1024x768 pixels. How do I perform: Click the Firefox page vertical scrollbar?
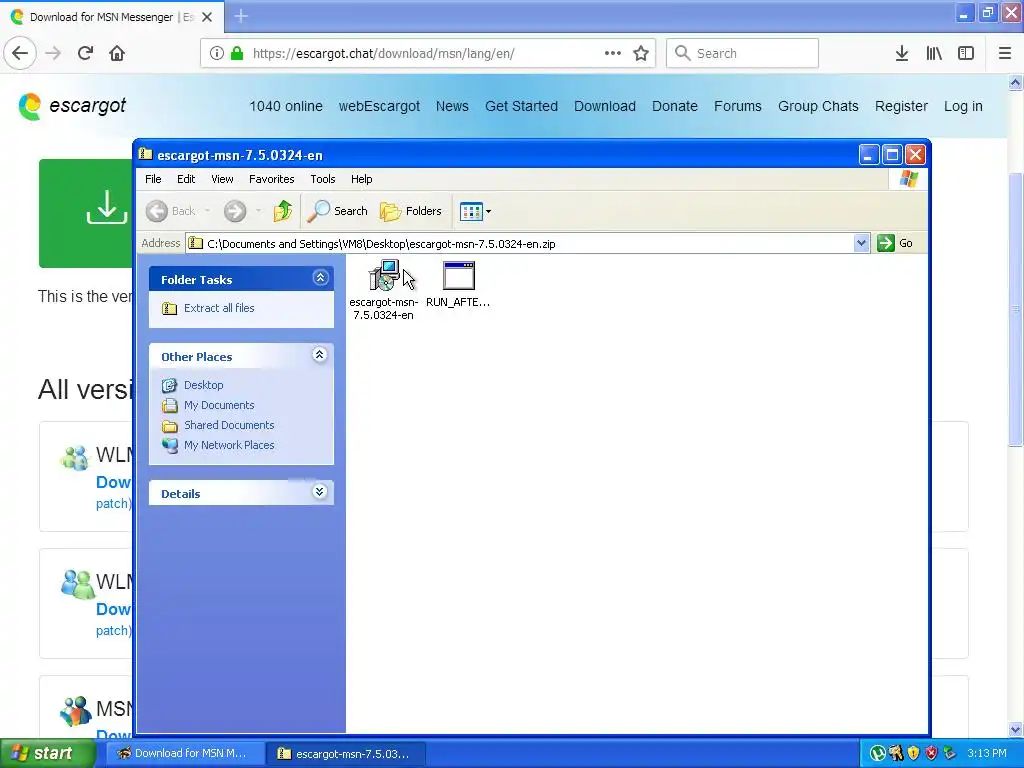pyautogui.click(x=1016, y=310)
